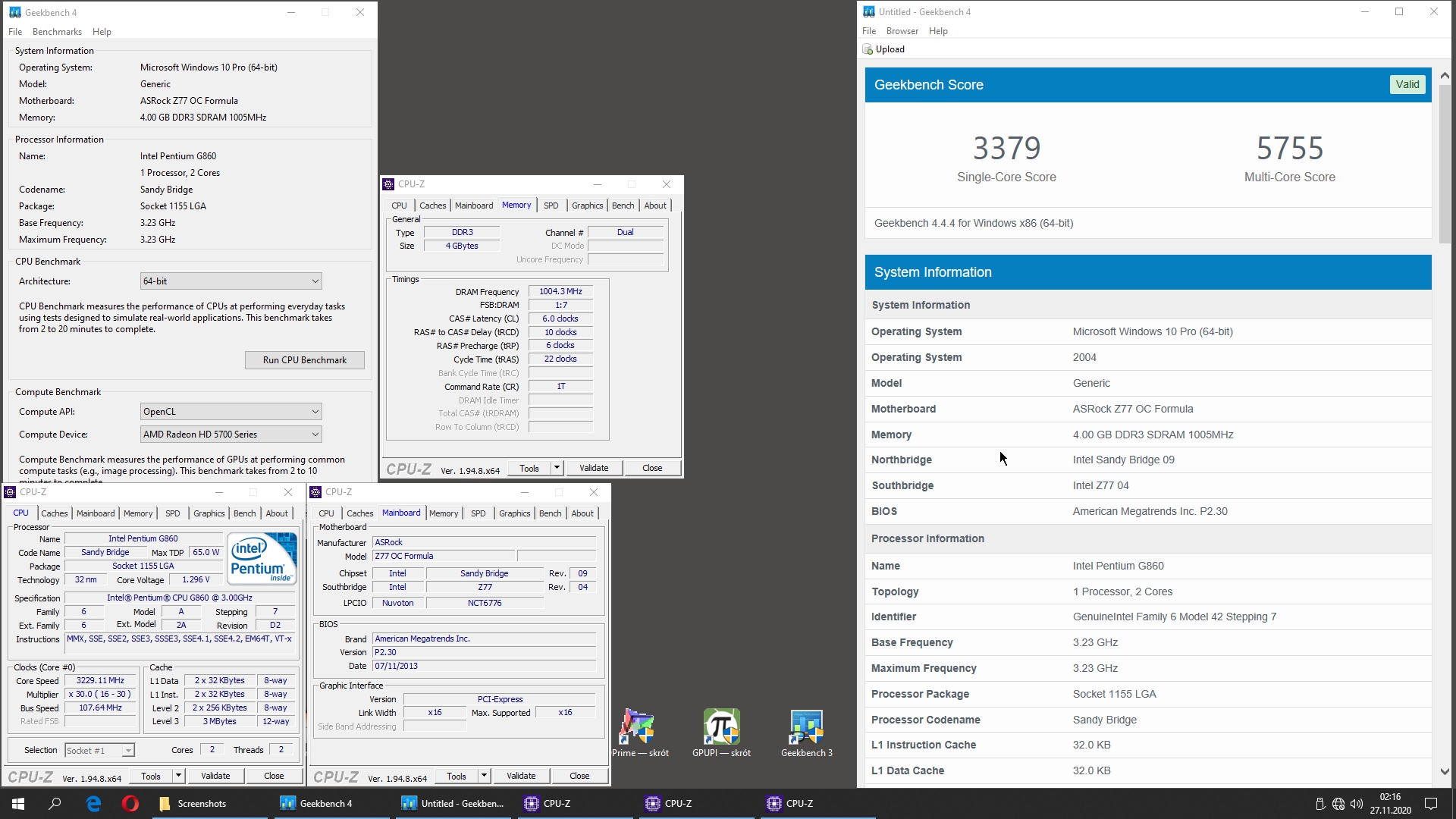Click Identifier GenuineIntel Family 6 row
This screenshot has width=1456, height=819.
click(1148, 617)
